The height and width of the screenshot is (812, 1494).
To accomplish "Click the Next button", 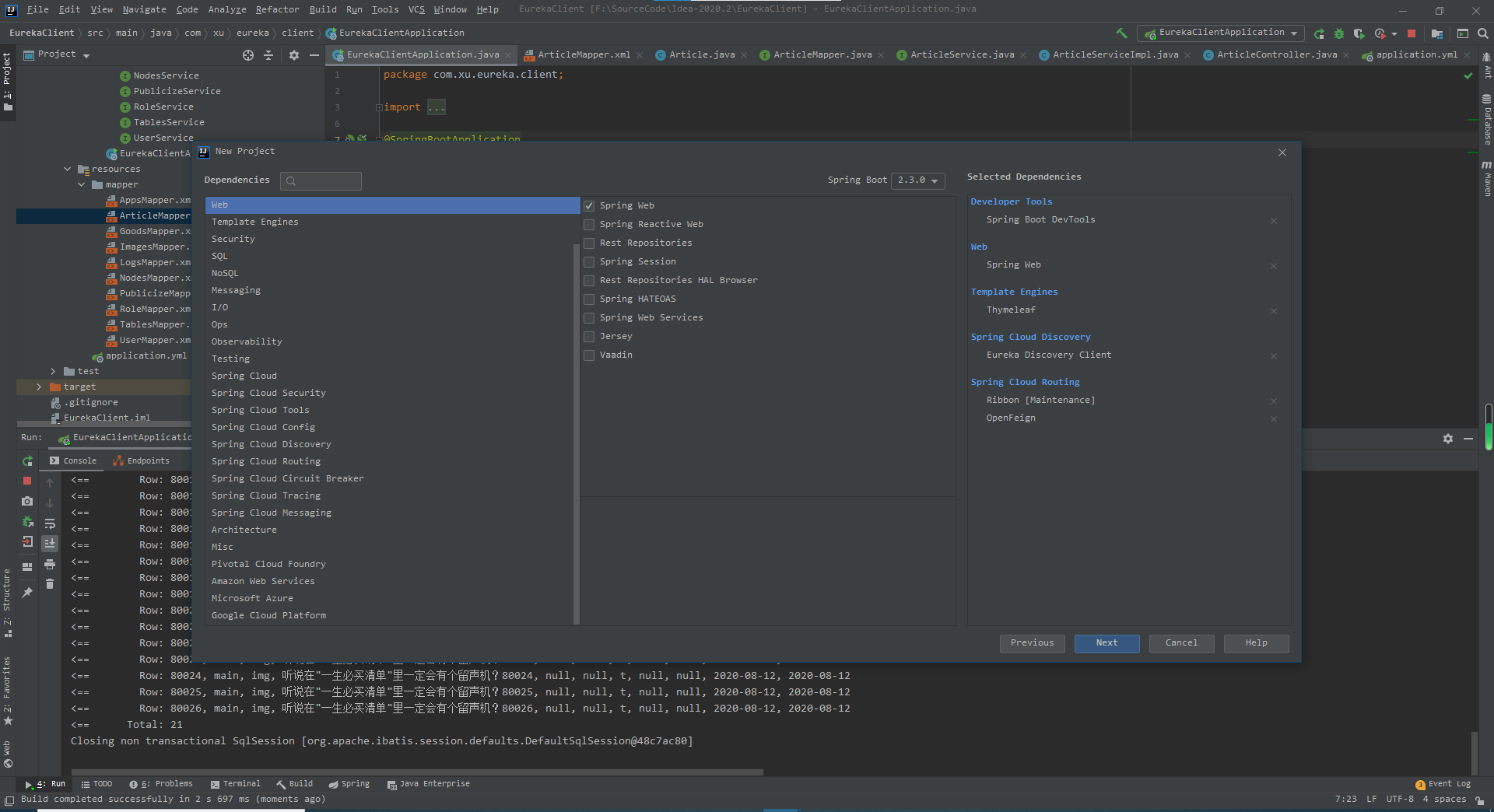I will tap(1106, 643).
